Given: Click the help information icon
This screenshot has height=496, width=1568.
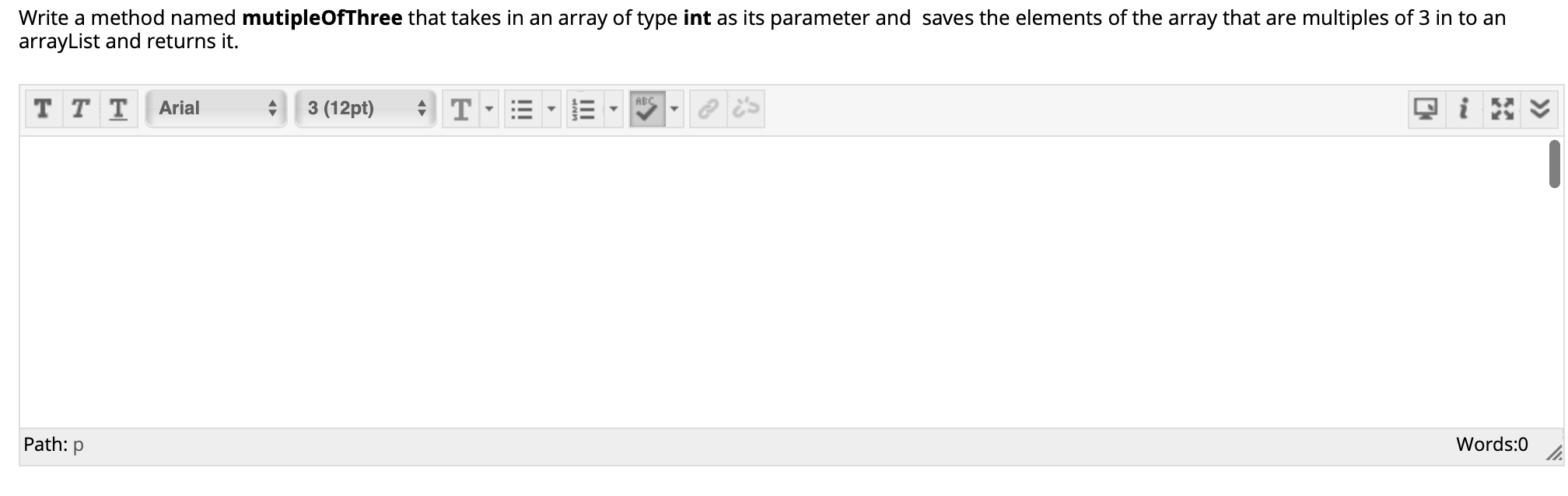Looking at the screenshot, I should pos(1465,110).
